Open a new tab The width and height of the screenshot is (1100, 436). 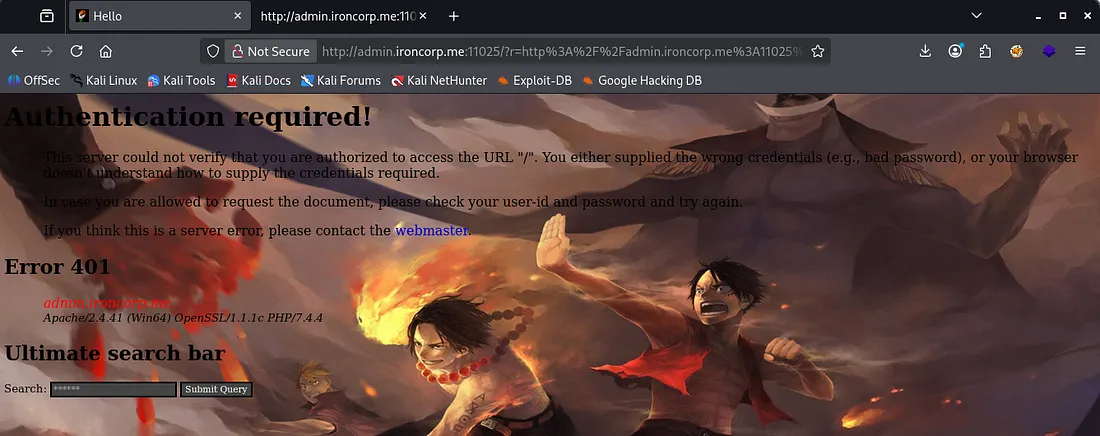[x=454, y=15]
